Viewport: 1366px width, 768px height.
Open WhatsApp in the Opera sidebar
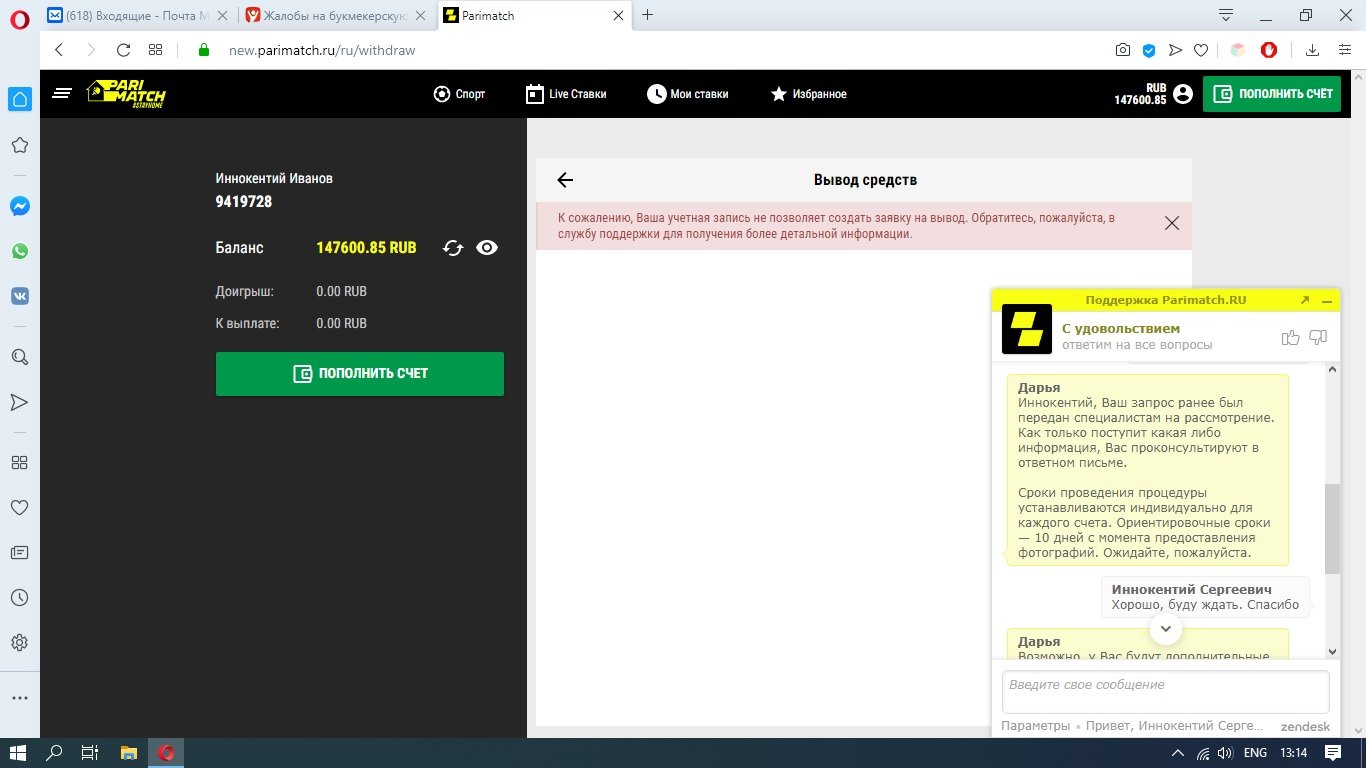(19, 251)
